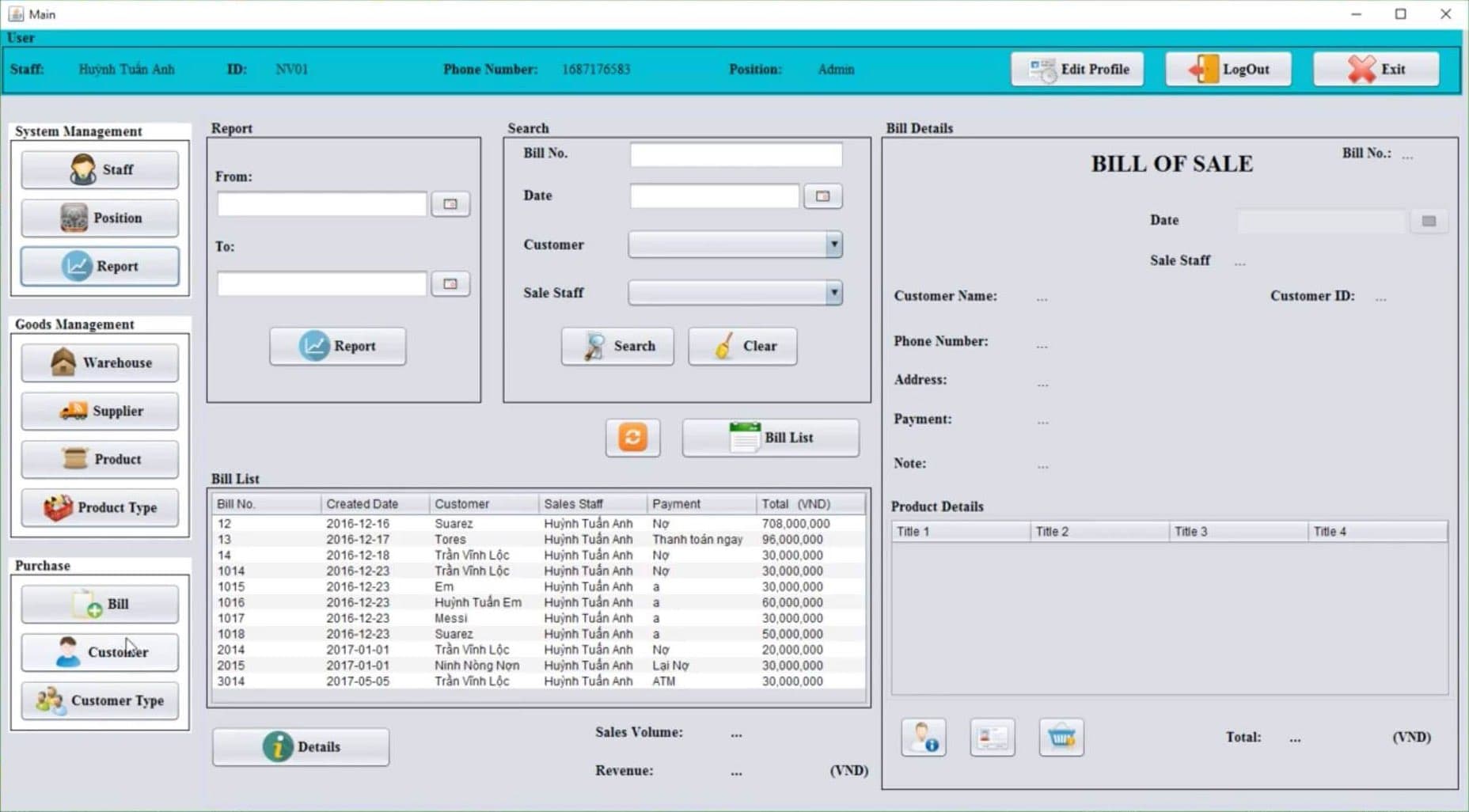The width and height of the screenshot is (1469, 812).
Task: Click into the Bill No. search field
Action: [735, 154]
